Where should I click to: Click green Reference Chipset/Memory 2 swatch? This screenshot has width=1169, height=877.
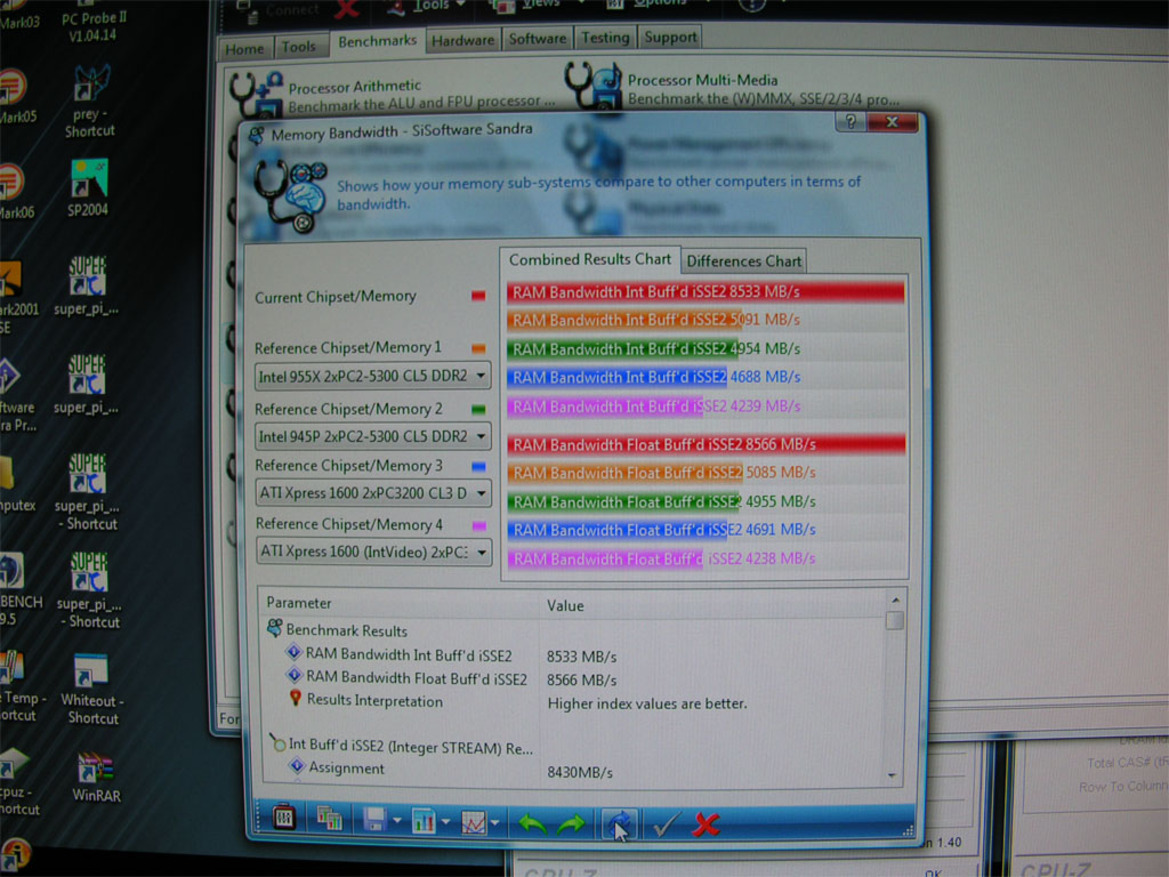point(478,409)
